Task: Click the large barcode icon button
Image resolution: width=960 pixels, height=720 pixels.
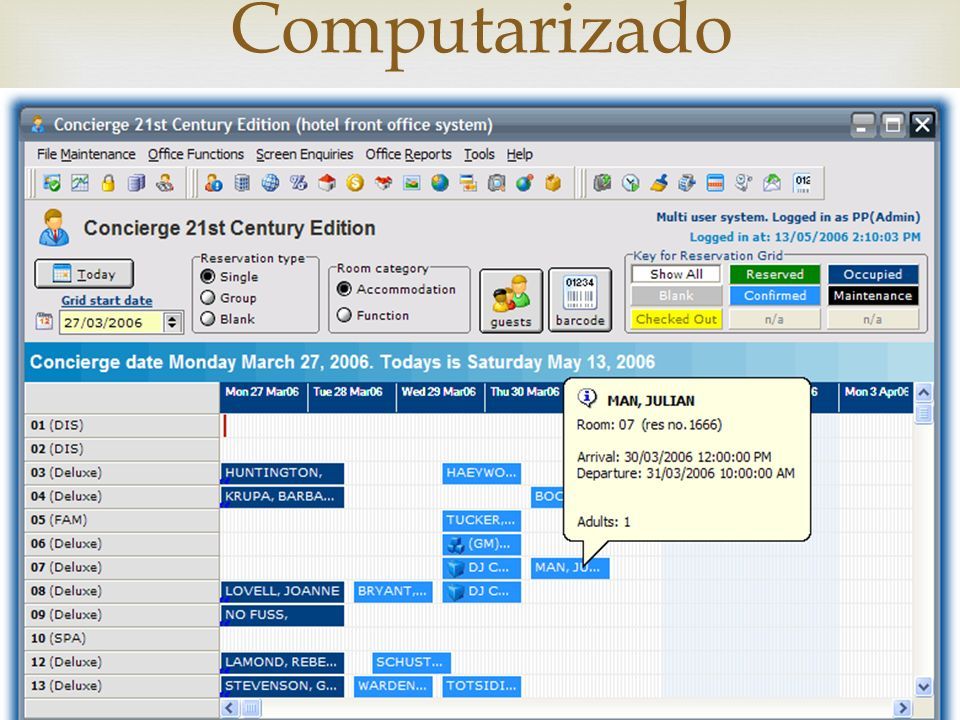Action: click(x=580, y=301)
